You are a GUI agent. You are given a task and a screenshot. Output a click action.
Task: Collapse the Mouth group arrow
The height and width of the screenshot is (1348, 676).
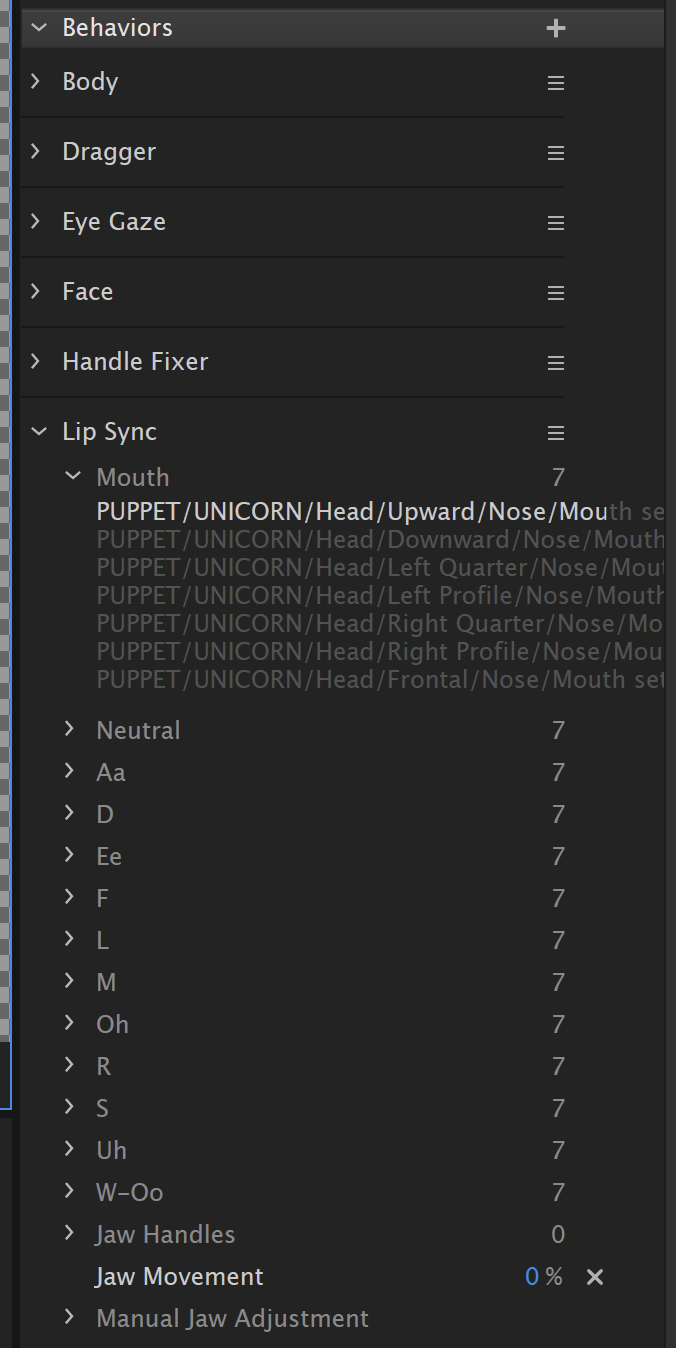72,476
